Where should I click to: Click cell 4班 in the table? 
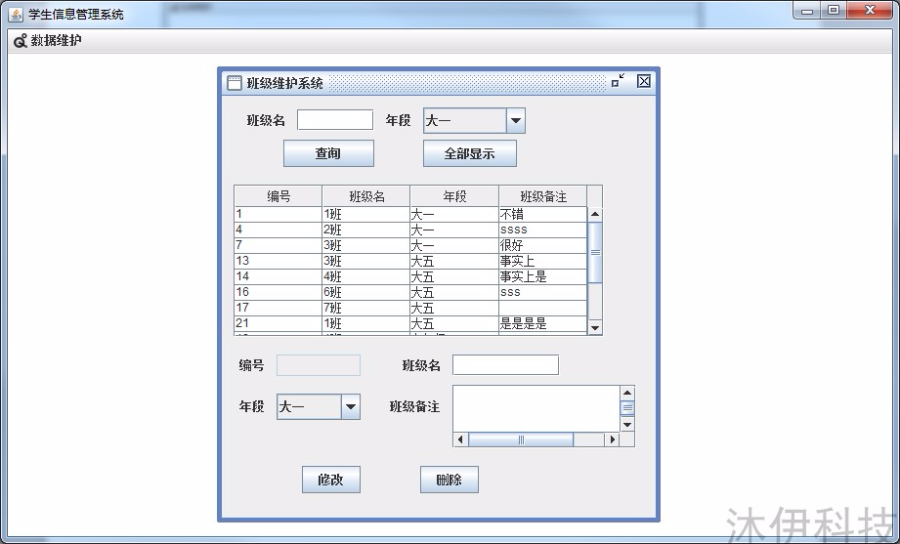click(366, 276)
